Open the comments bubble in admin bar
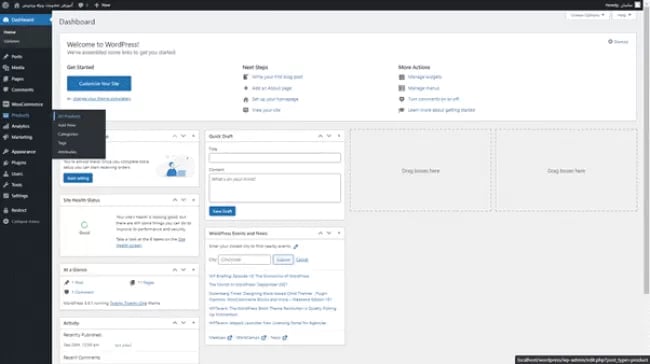 click(x=81, y=5)
